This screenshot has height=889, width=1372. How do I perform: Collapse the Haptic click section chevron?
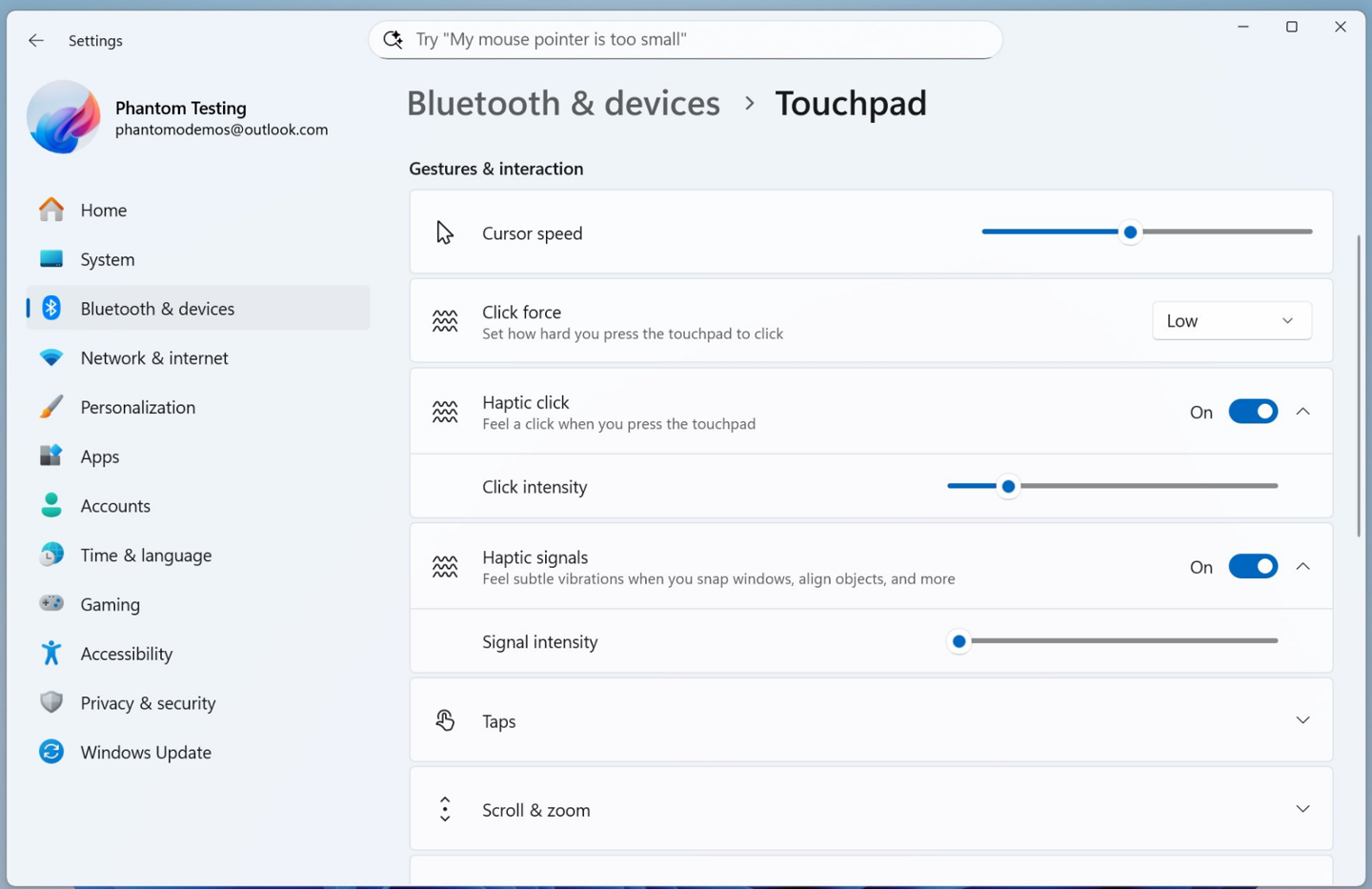tap(1302, 412)
